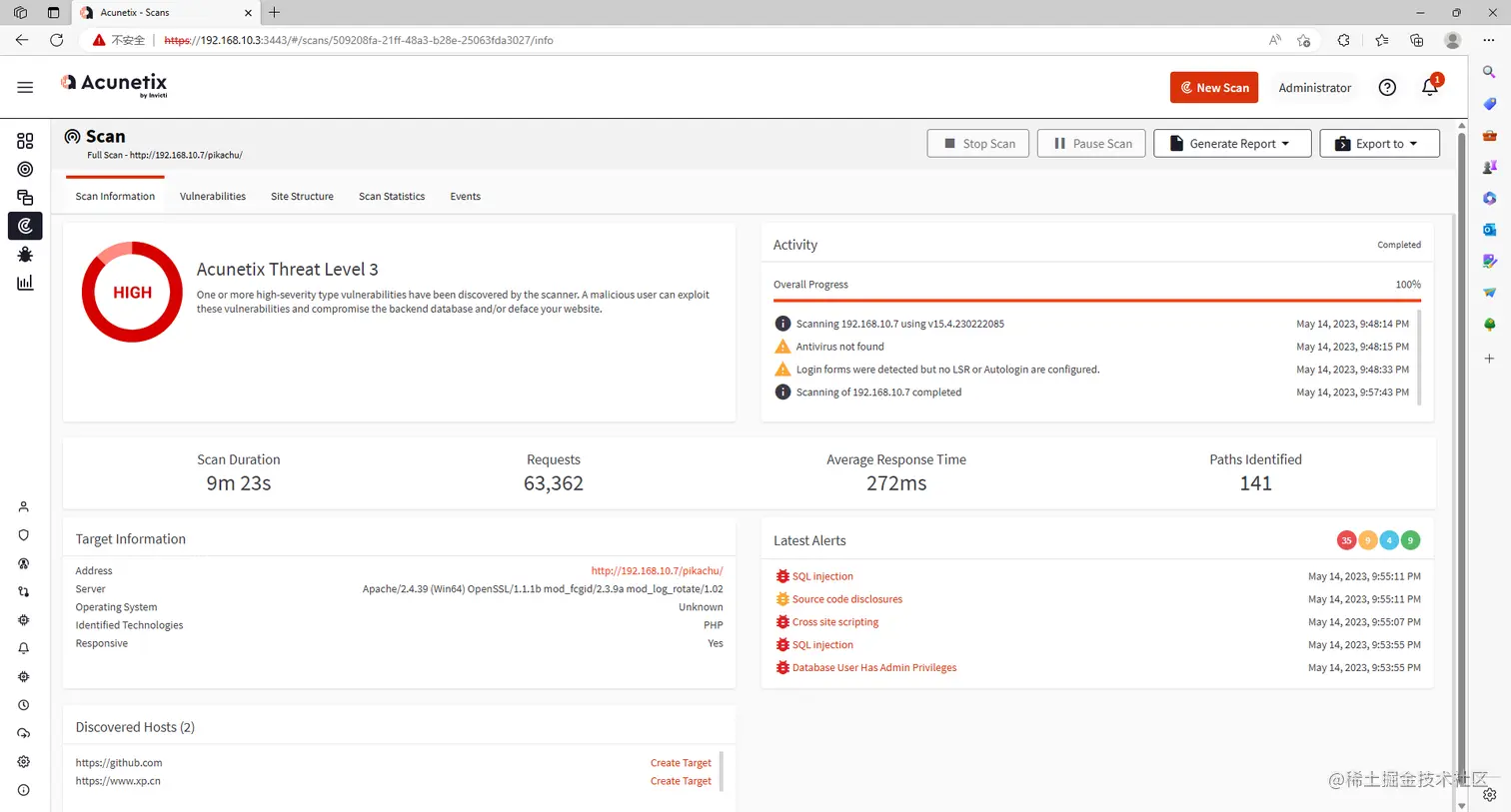Expand the Generate Report dropdown

(x=1232, y=143)
